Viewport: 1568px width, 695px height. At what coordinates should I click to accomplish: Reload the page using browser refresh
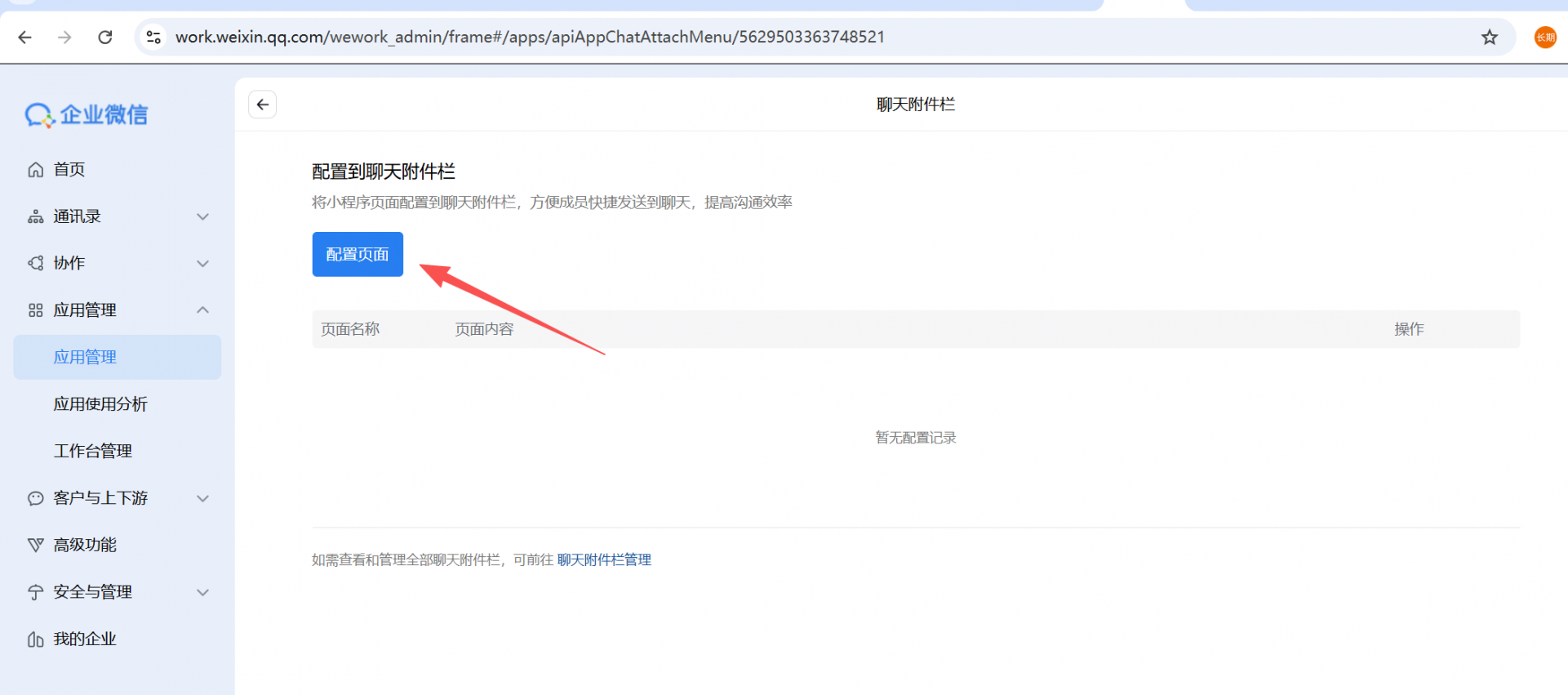[105, 37]
